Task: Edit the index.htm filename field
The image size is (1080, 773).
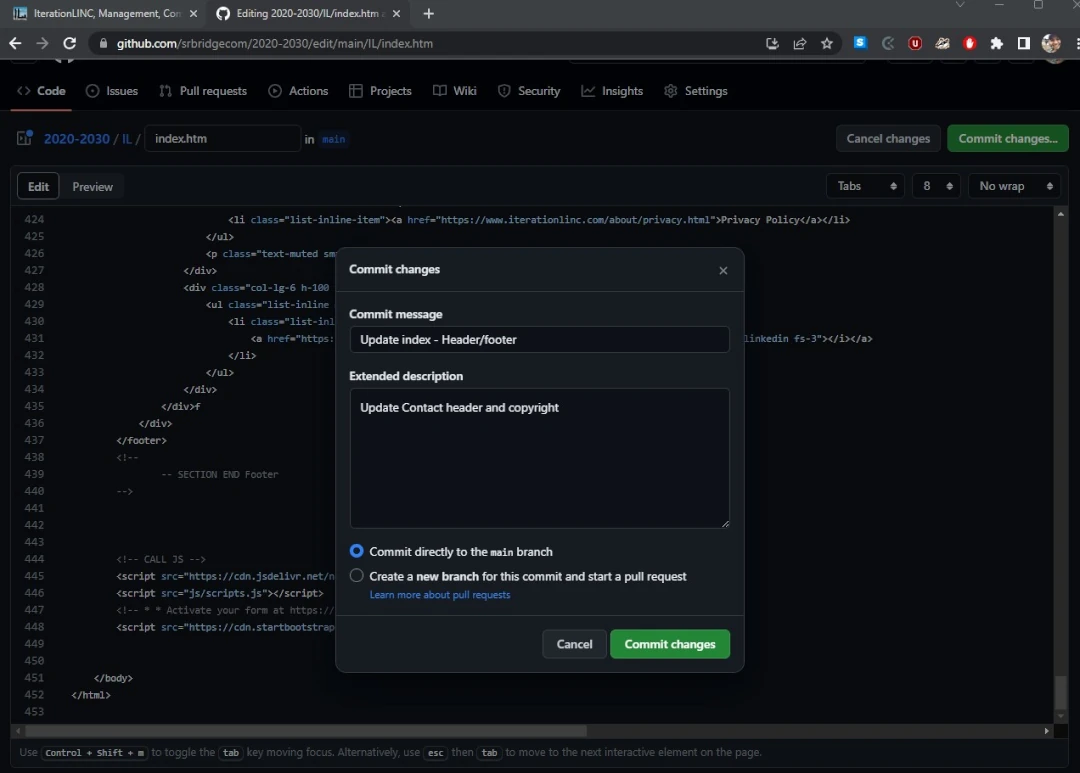Action: (x=222, y=138)
